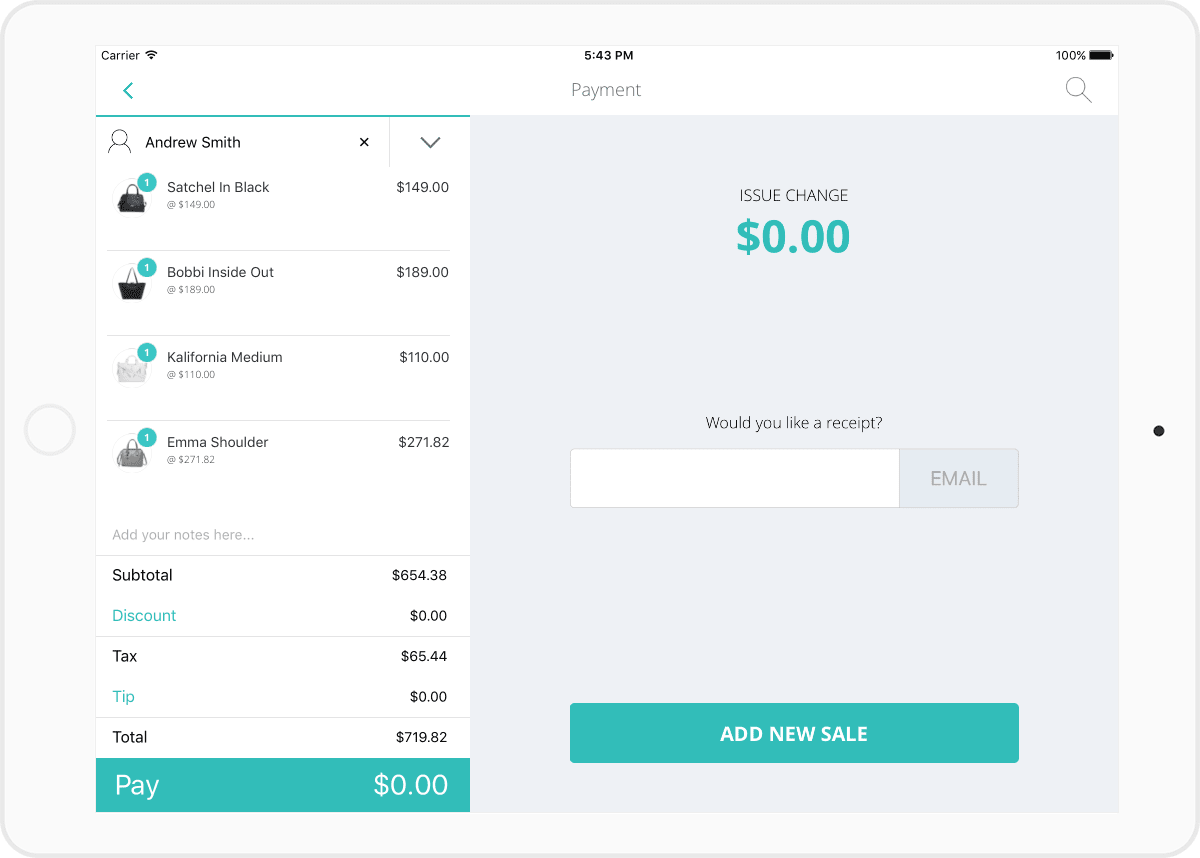
Task: Click the Pay bar showing $0.00
Action: coord(282,785)
